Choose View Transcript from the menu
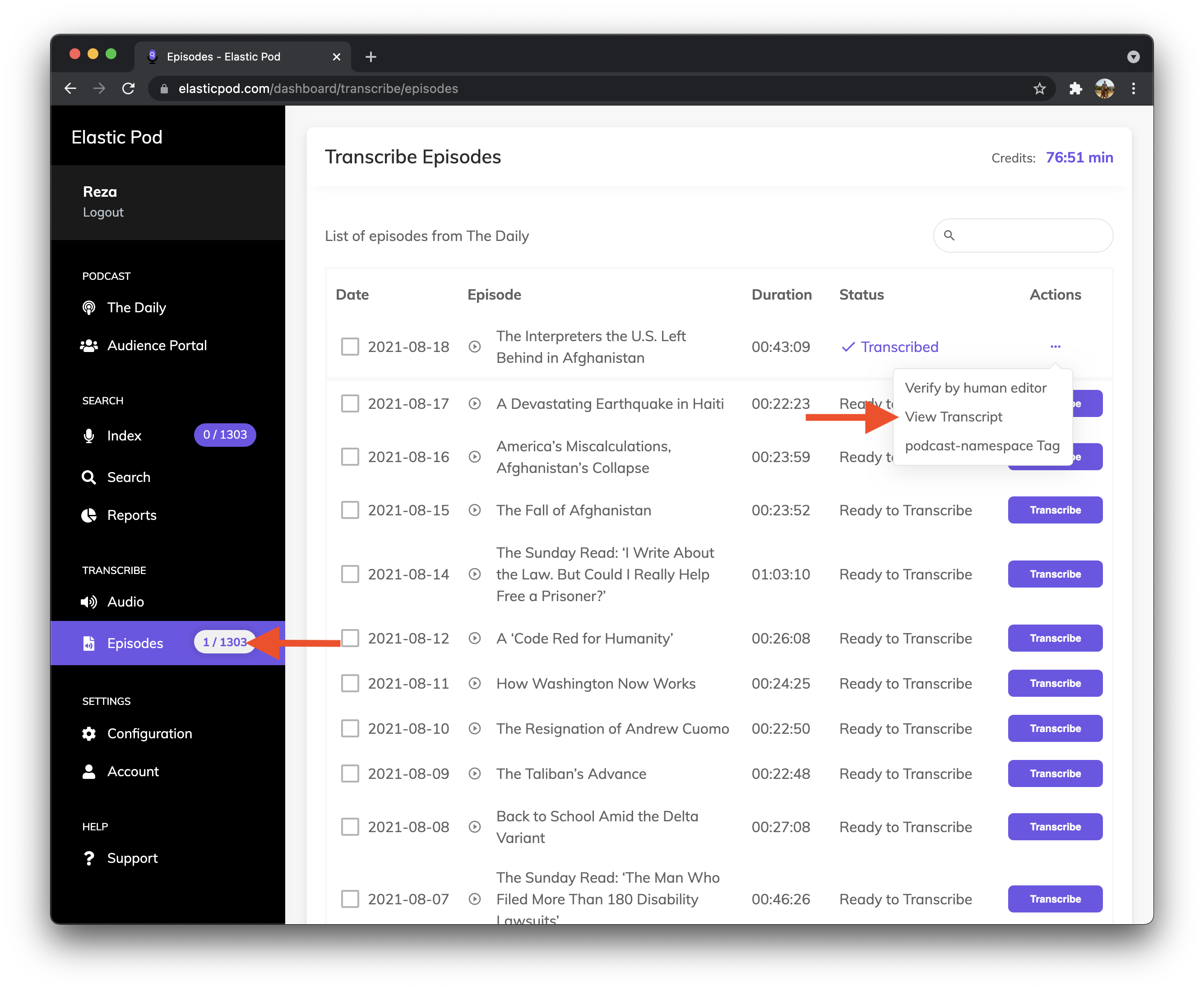Screen dimensions: 1204x991 tap(954, 417)
